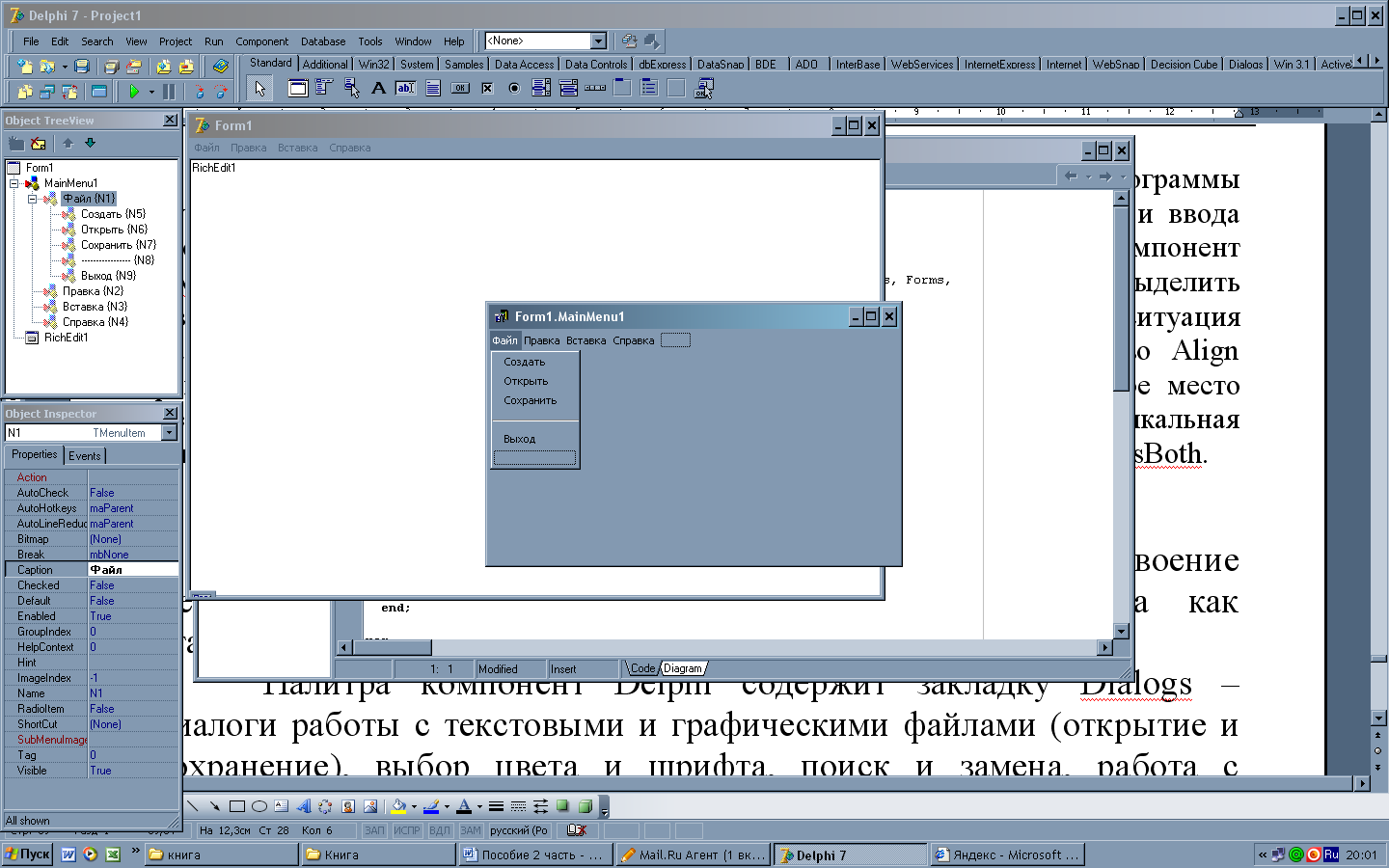The width and height of the screenshot is (1389, 868).
Task: Select the Memo component in the palette
Action: pyautogui.click(x=433, y=89)
